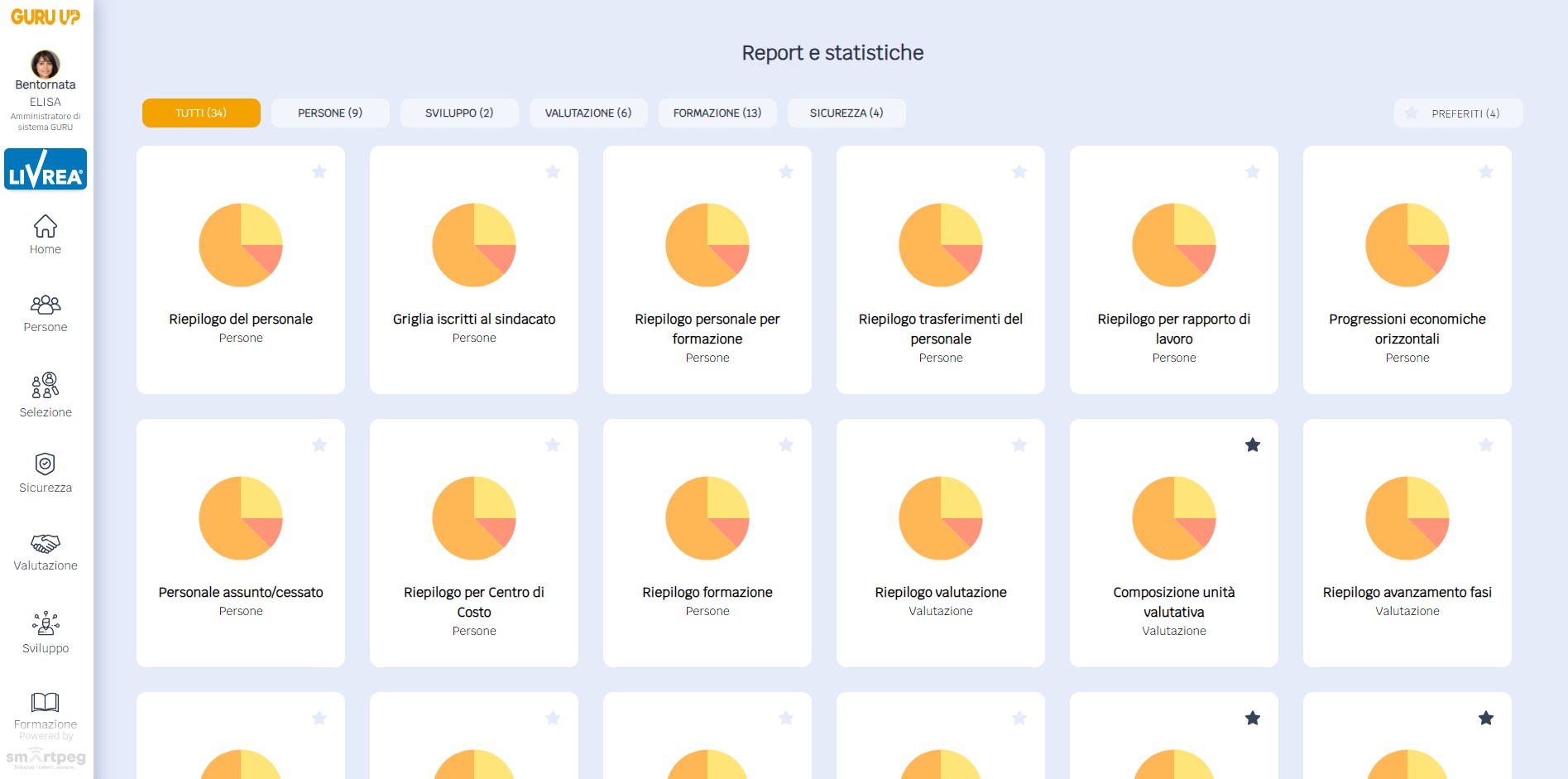
Task: Click the Amministratore di sistema GURU label
Action: (46, 122)
